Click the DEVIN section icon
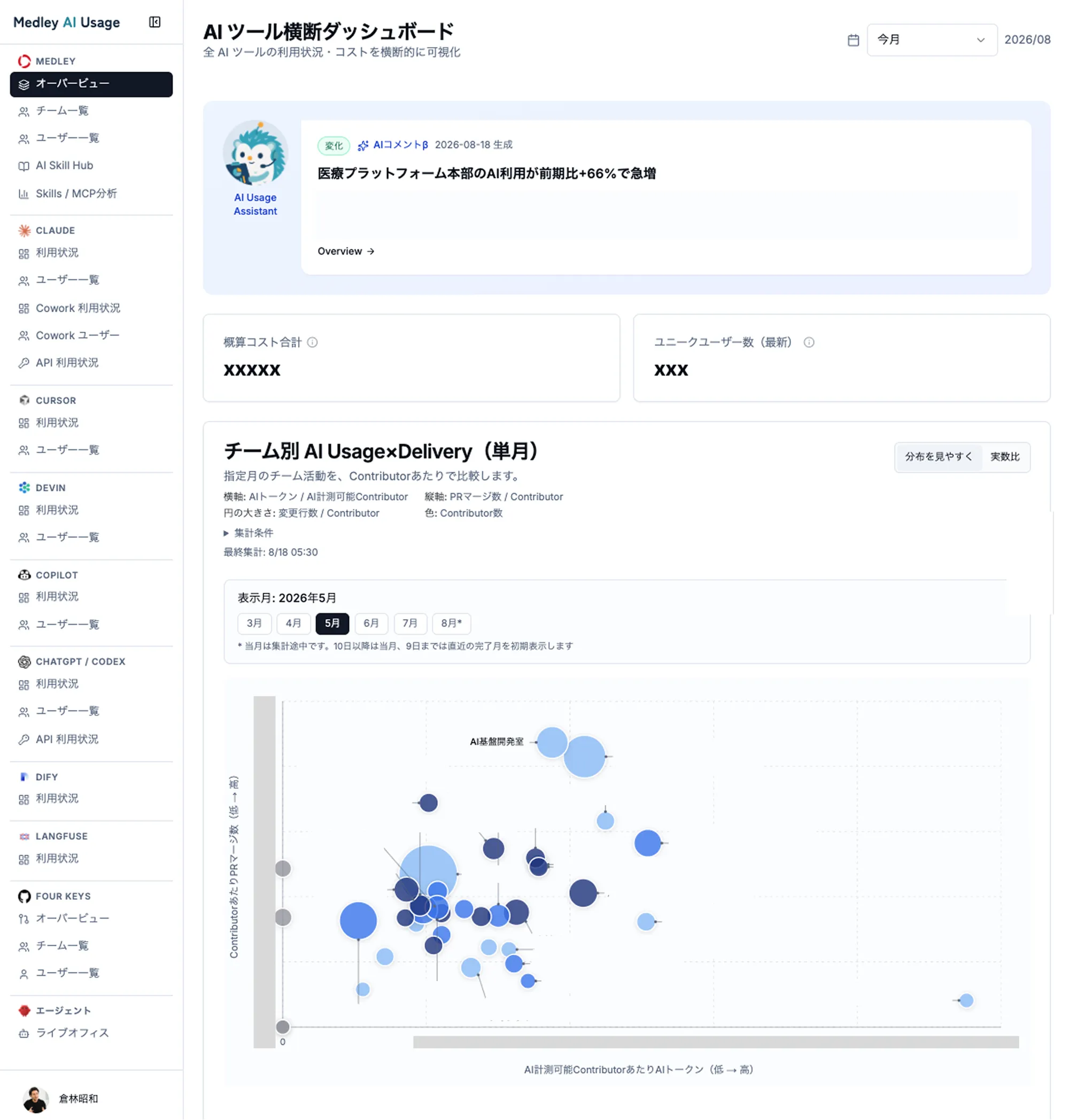Screen dimensions: 1069x1120 (24, 487)
